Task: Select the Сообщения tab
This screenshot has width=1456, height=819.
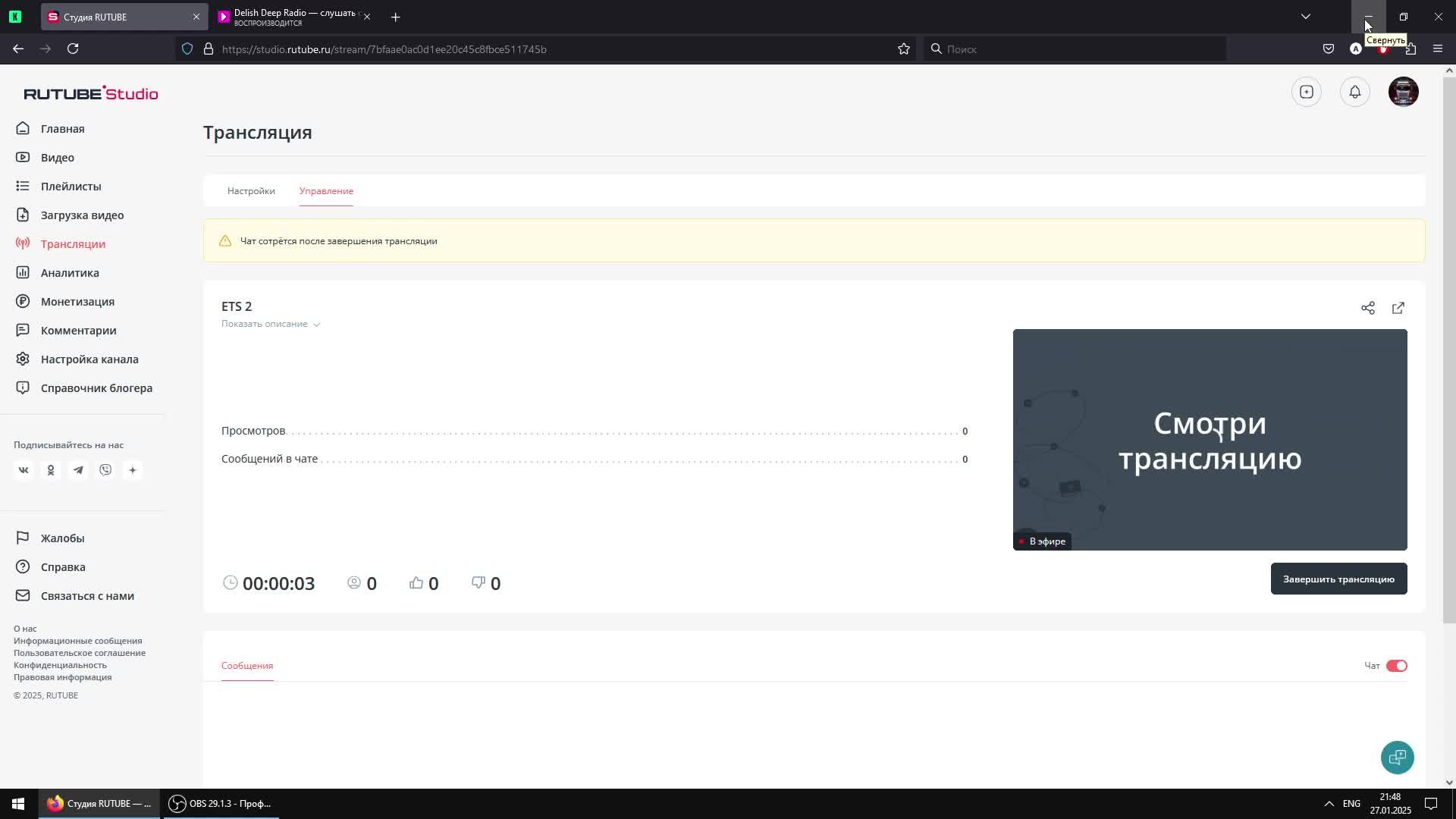Action: [x=247, y=666]
